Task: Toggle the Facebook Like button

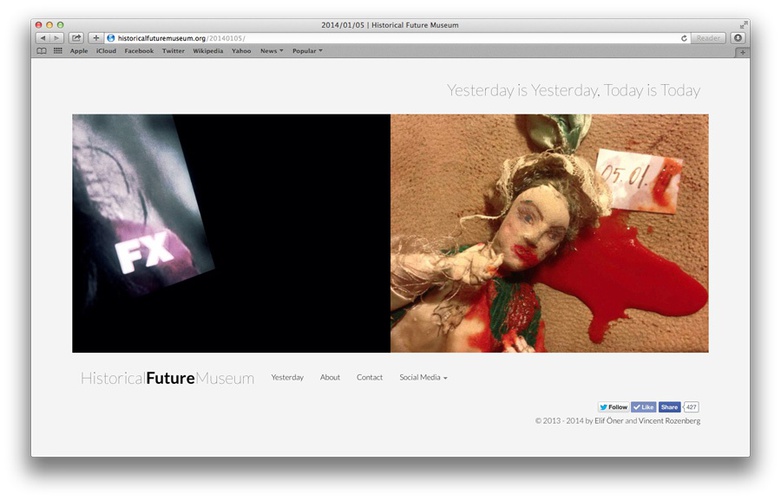Action: coord(643,407)
